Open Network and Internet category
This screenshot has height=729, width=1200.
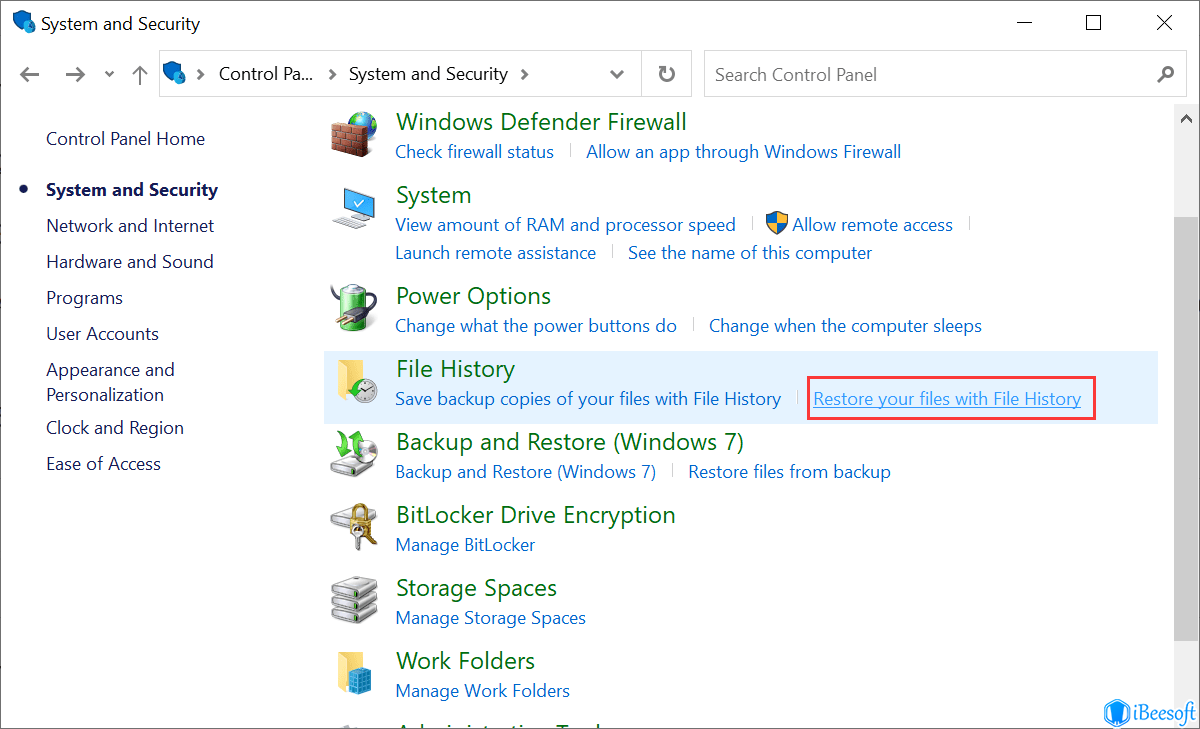pyautogui.click(x=130, y=226)
